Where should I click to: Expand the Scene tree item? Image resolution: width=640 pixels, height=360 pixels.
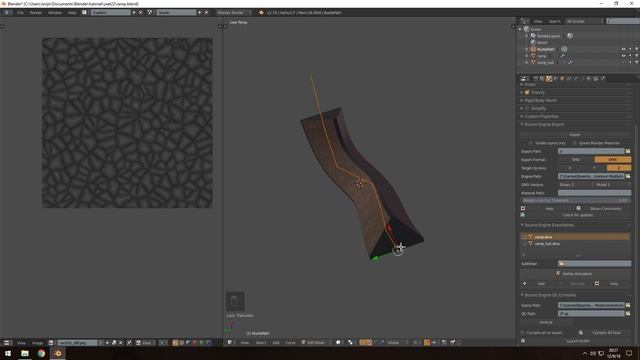click(520, 29)
